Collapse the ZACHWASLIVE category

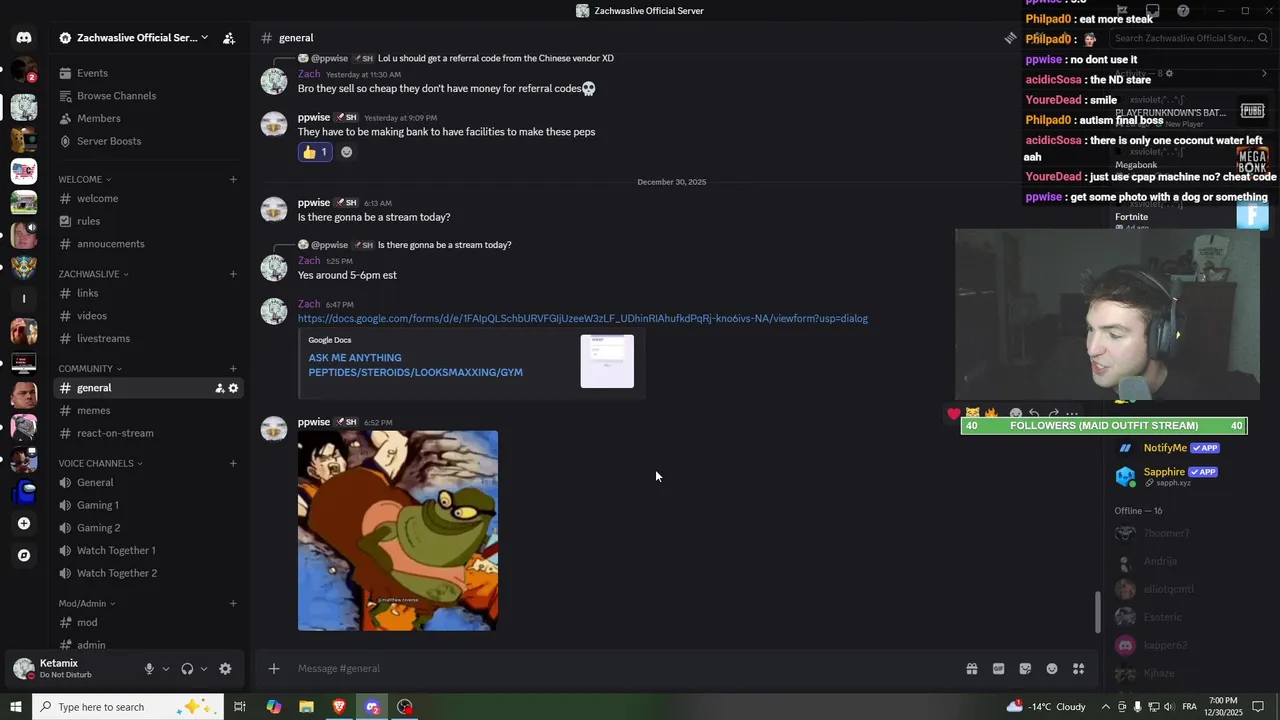click(x=93, y=274)
